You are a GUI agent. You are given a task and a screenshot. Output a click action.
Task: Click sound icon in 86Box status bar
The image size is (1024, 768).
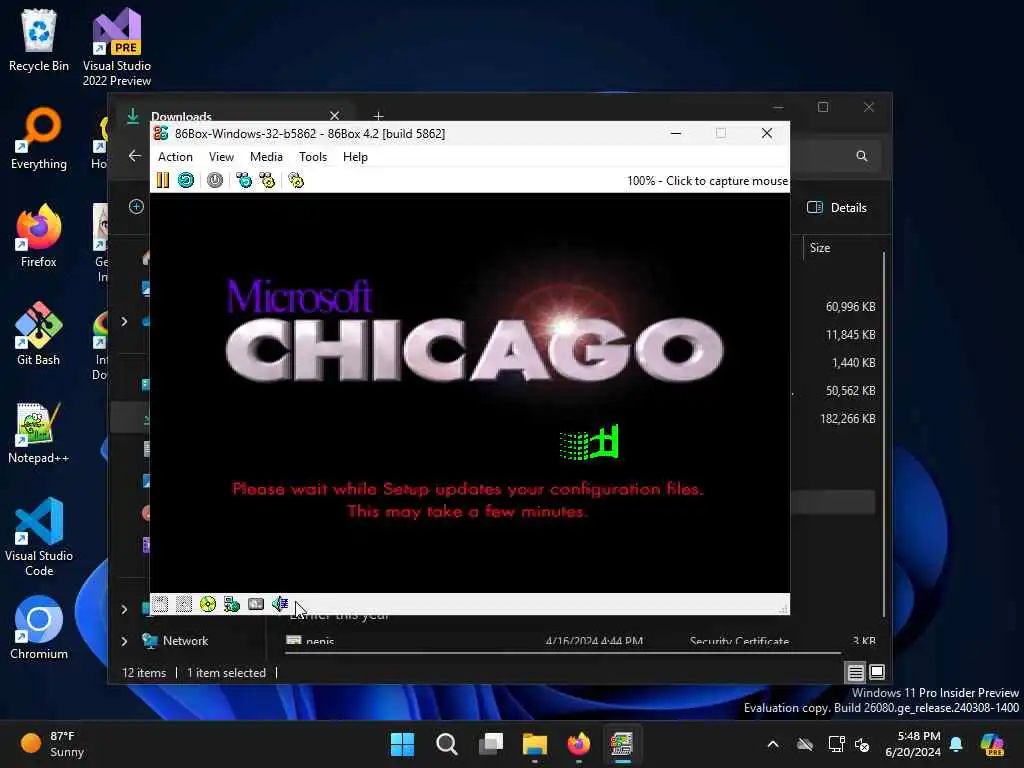(280, 604)
